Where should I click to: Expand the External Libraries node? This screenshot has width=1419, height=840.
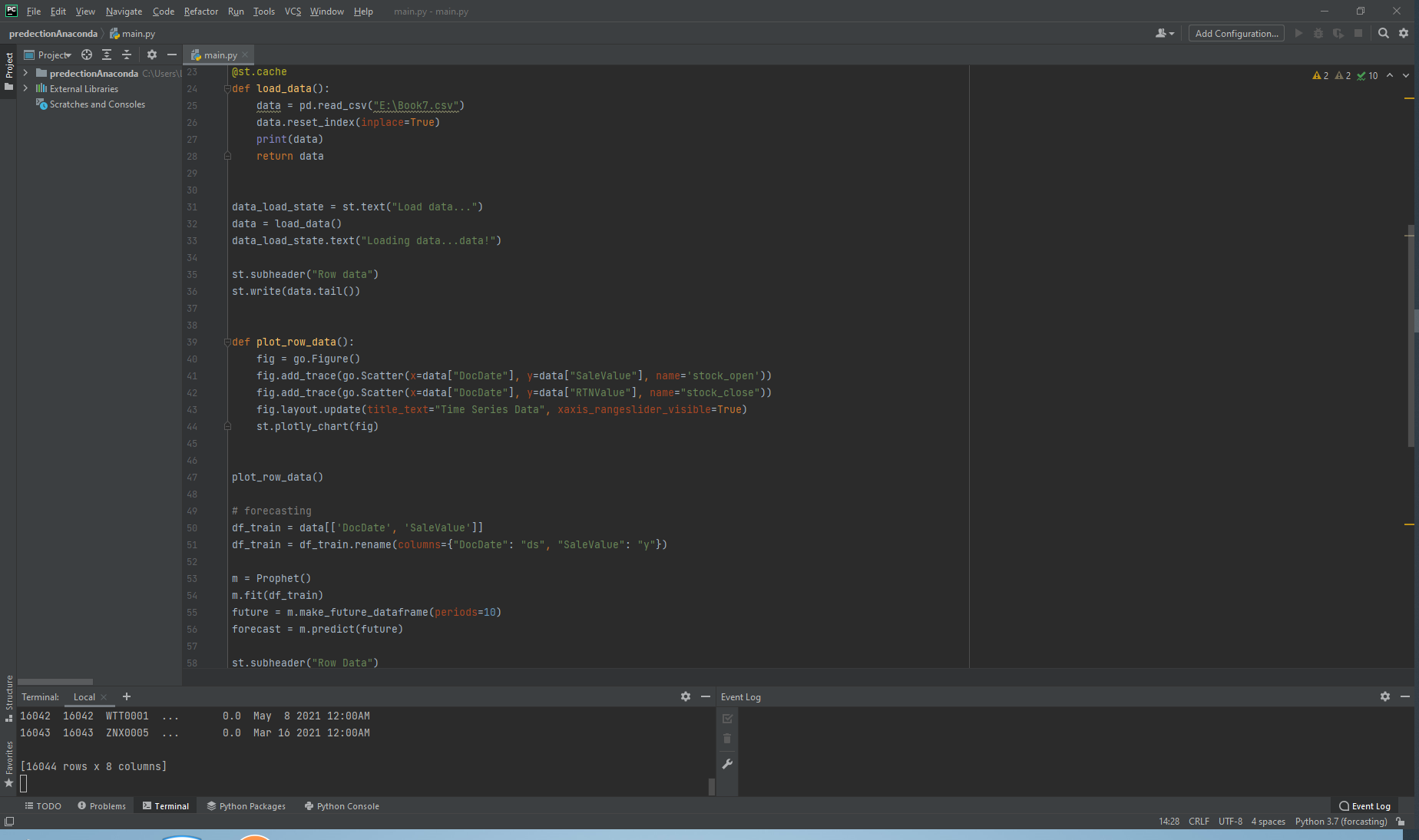25,88
